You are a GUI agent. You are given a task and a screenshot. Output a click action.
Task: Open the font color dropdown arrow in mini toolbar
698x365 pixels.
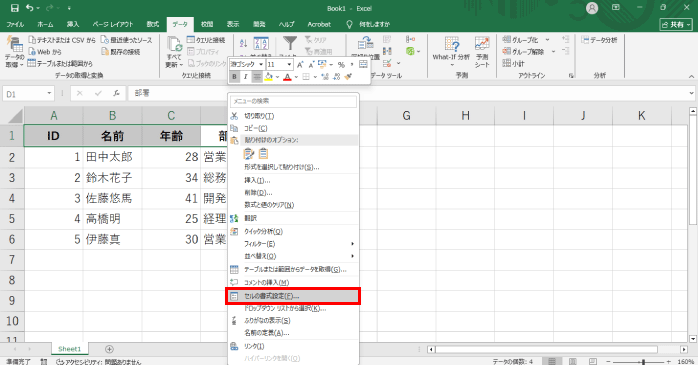click(296, 77)
